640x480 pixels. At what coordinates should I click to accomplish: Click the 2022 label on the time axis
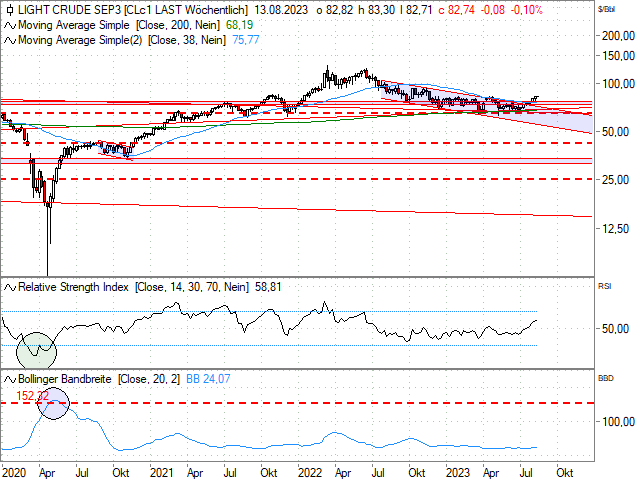pyautogui.click(x=310, y=473)
